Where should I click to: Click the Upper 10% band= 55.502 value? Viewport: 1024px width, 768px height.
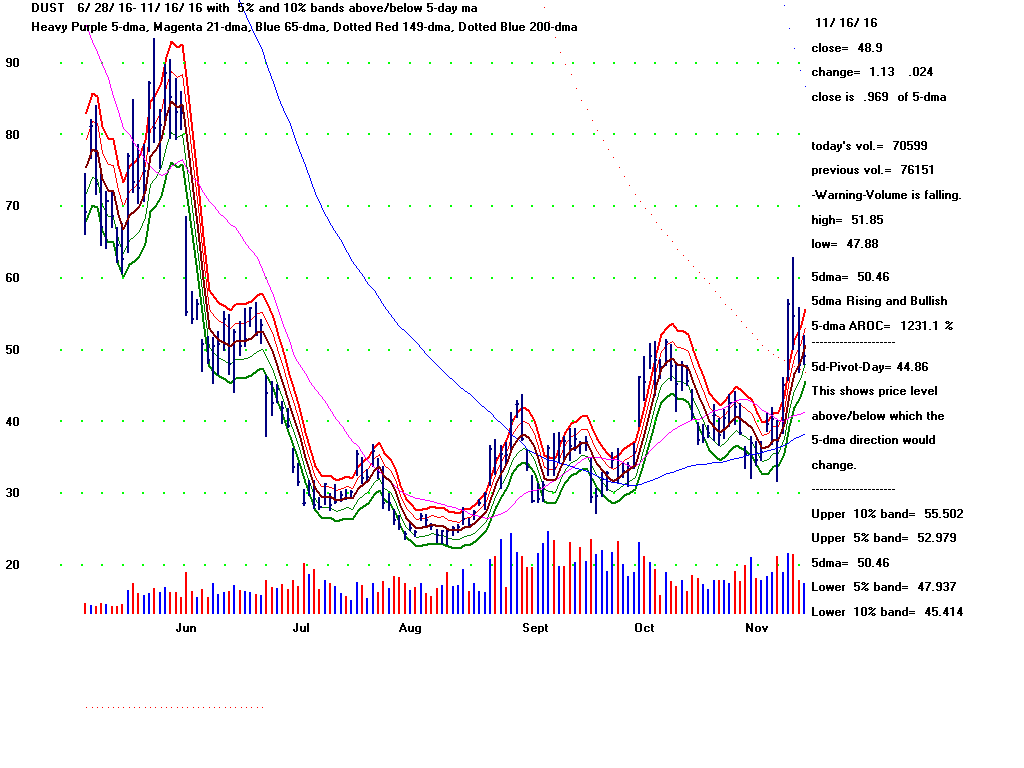887,513
